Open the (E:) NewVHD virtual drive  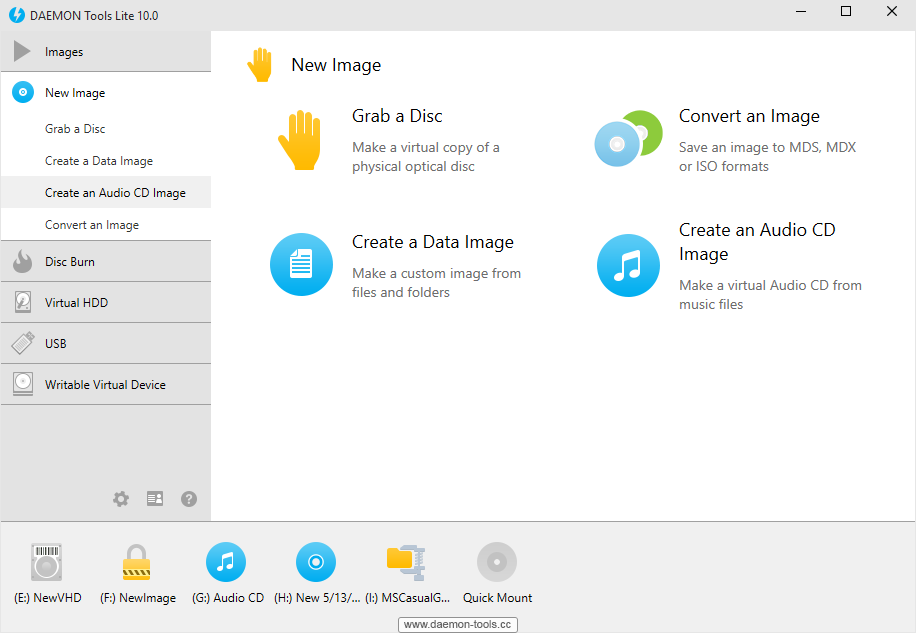point(46,562)
